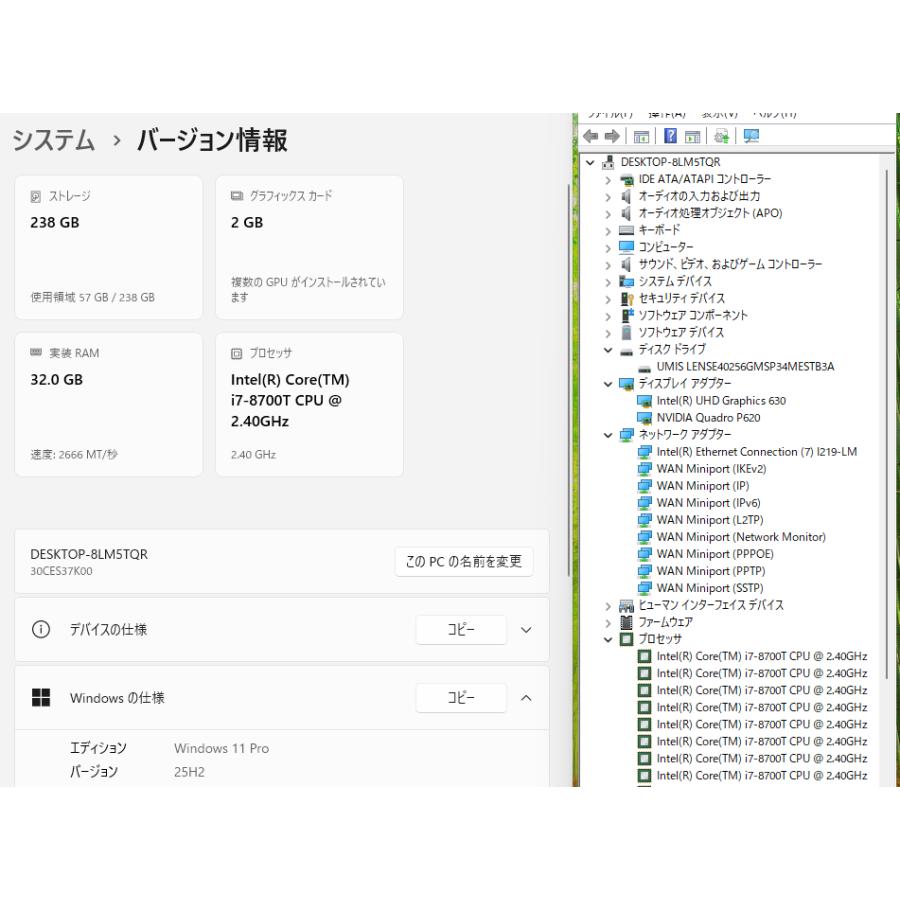Select NVIDIA Quadro P620 entry

click(x=708, y=418)
